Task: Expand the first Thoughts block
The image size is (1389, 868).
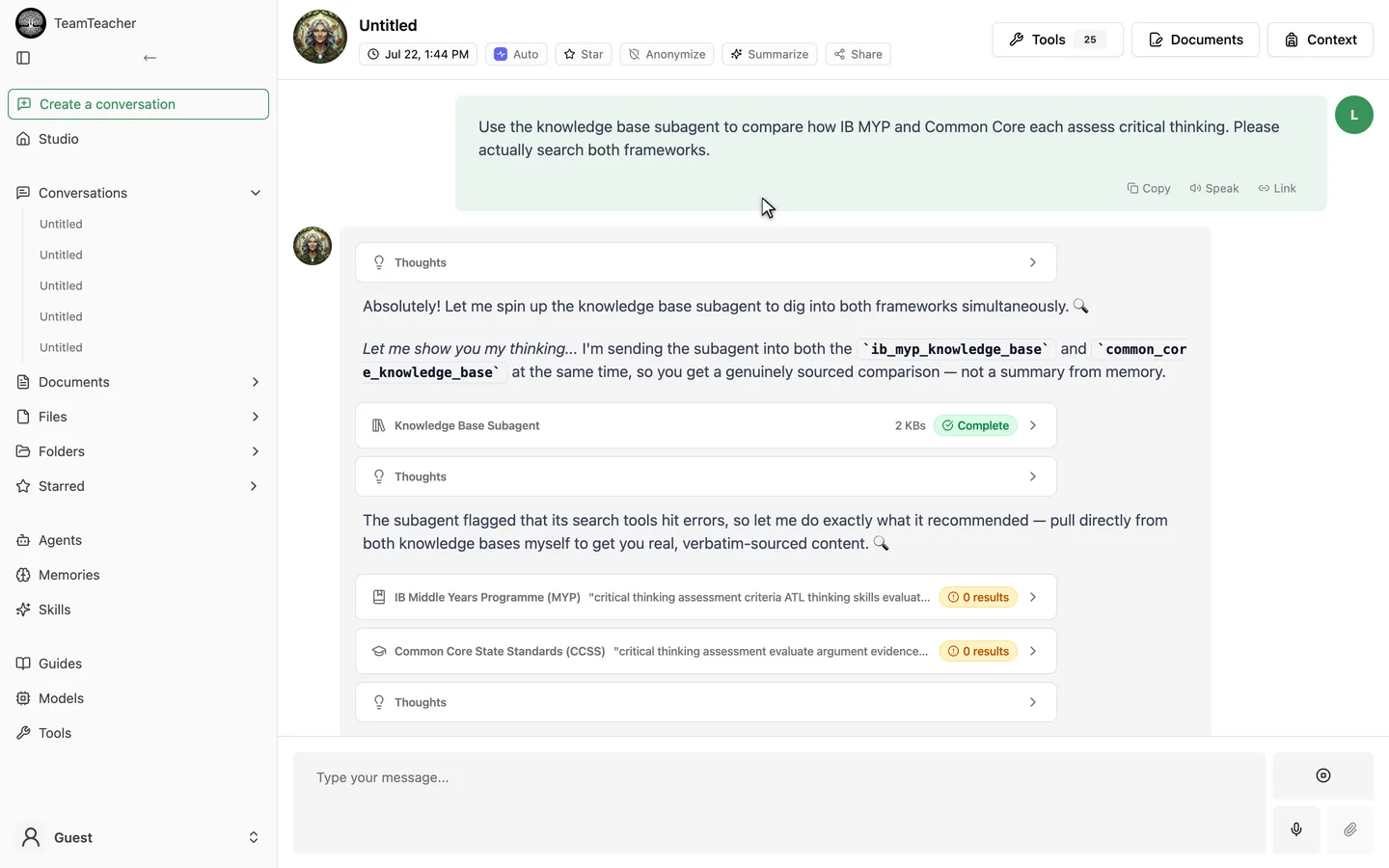Action: coord(706,262)
